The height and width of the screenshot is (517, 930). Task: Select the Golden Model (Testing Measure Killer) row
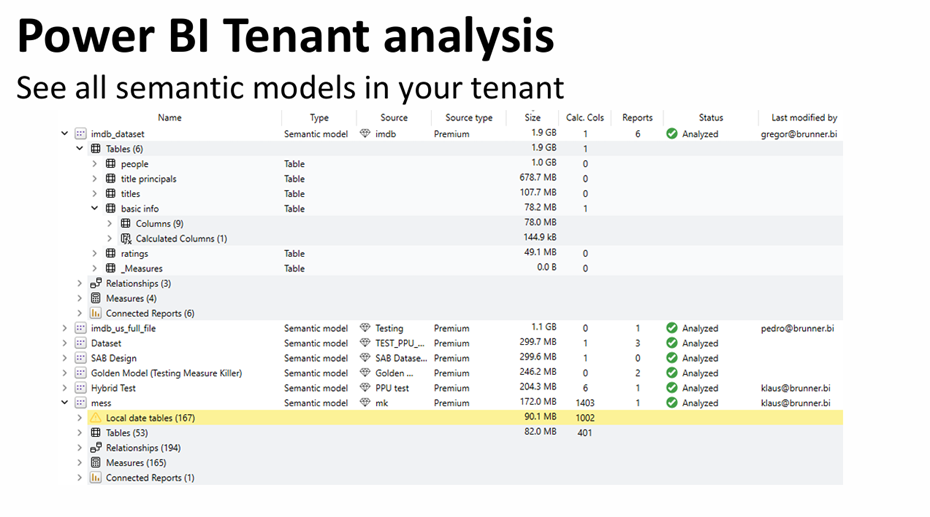[x=166, y=373]
